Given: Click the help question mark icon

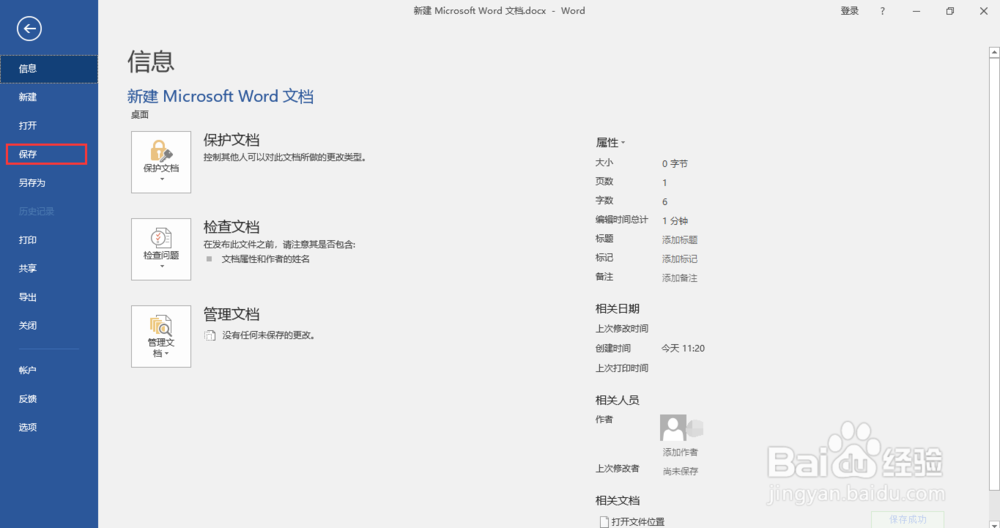Looking at the screenshot, I should point(883,11).
